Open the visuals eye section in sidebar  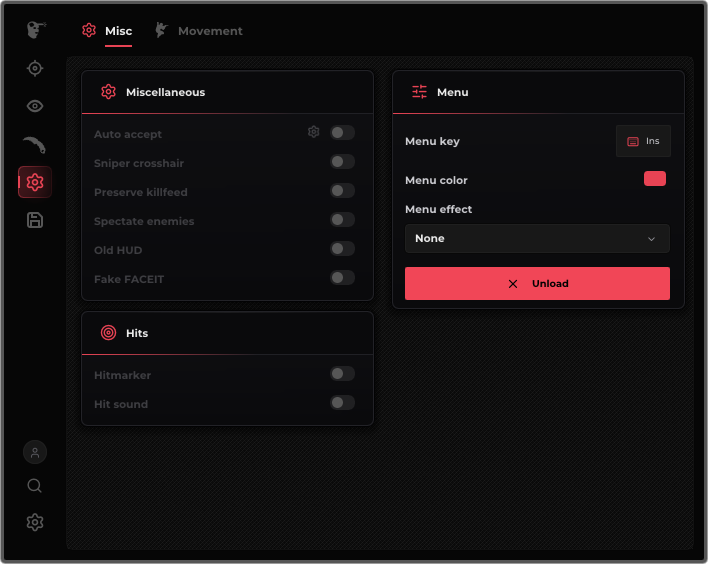[35, 106]
